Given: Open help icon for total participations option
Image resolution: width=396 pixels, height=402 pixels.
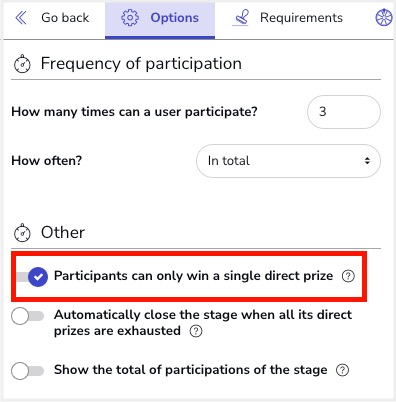Looking at the screenshot, I should [x=342, y=370].
